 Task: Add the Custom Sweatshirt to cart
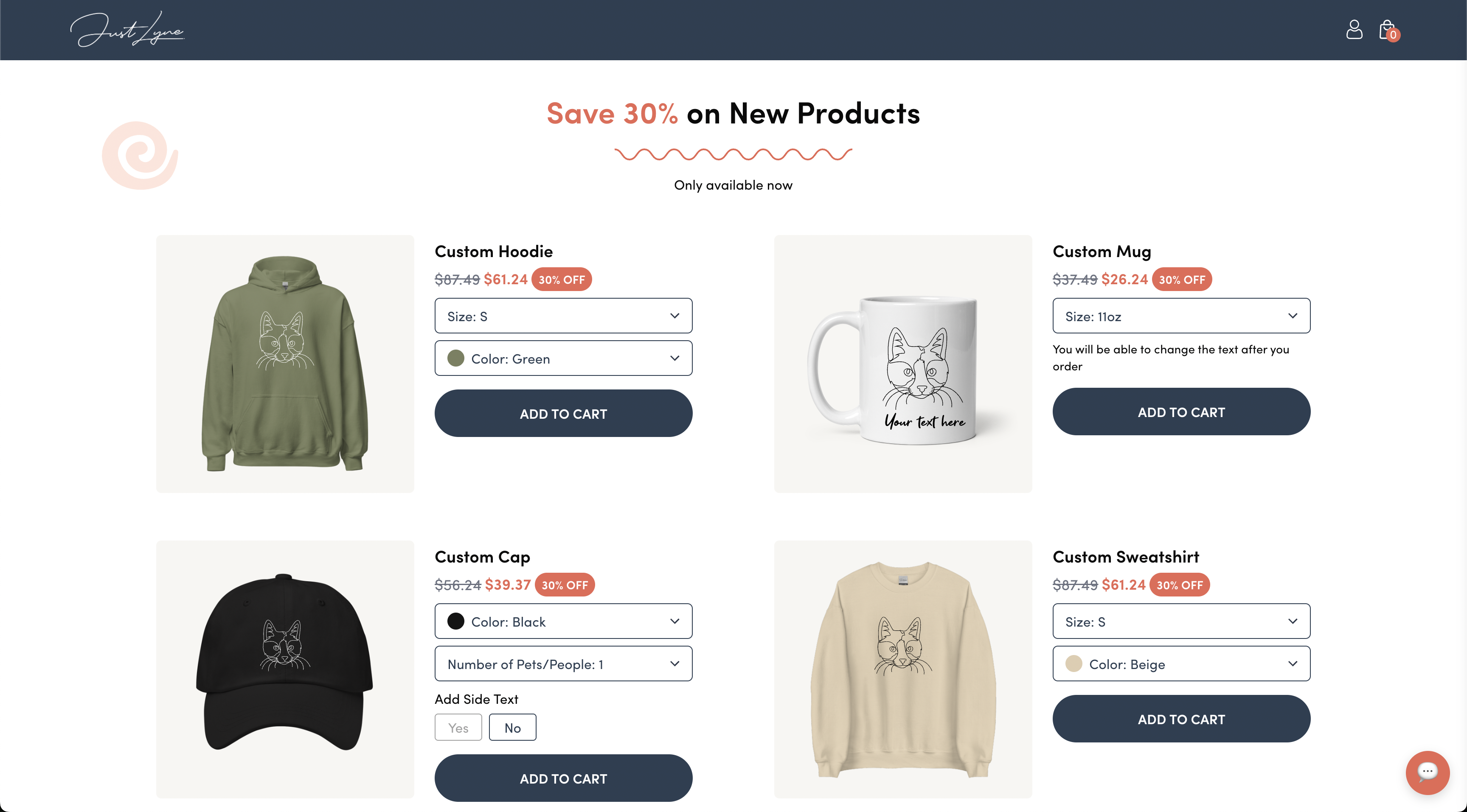point(1181,718)
